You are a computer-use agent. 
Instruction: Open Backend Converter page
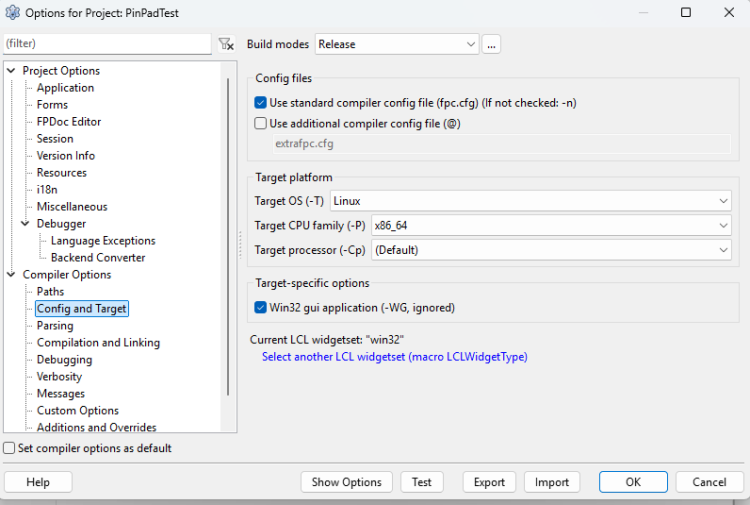coord(98,258)
